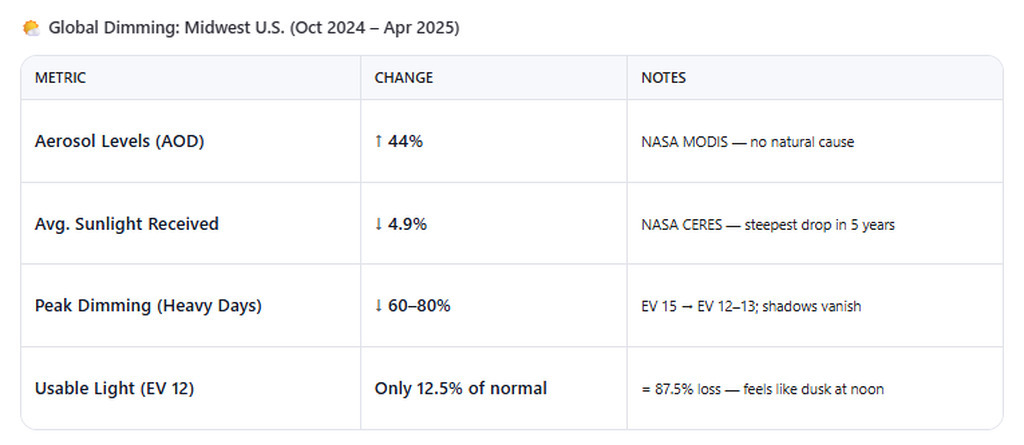Select the 'Peak Dimming (Heavy Days)' cell
This screenshot has height=445, width=1024.
(x=148, y=306)
